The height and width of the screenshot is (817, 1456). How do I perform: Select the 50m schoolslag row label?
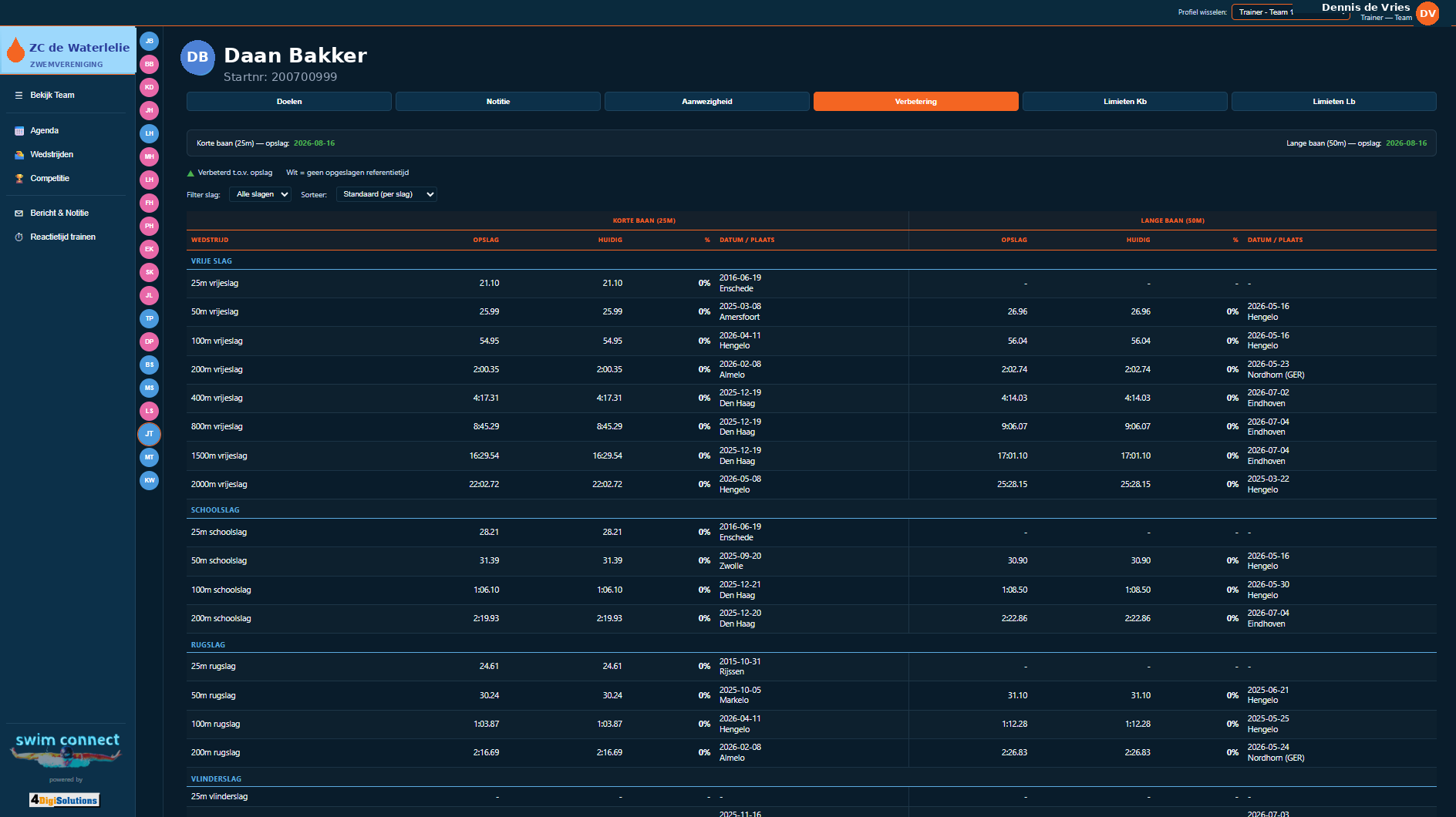click(x=219, y=561)
